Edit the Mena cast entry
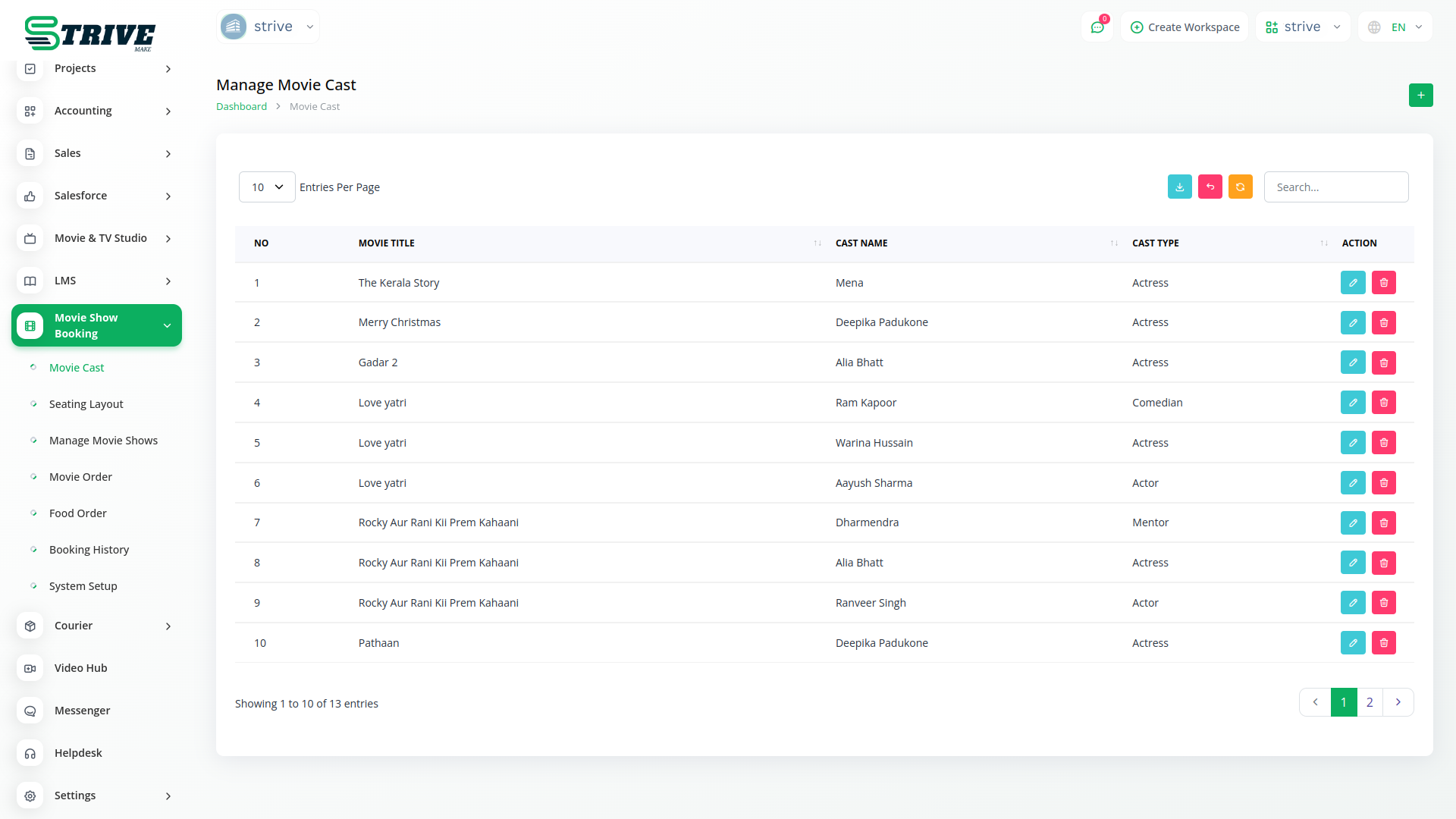Image resolution: width=1456 pixels, height=819 pixels. point(1352,283)
